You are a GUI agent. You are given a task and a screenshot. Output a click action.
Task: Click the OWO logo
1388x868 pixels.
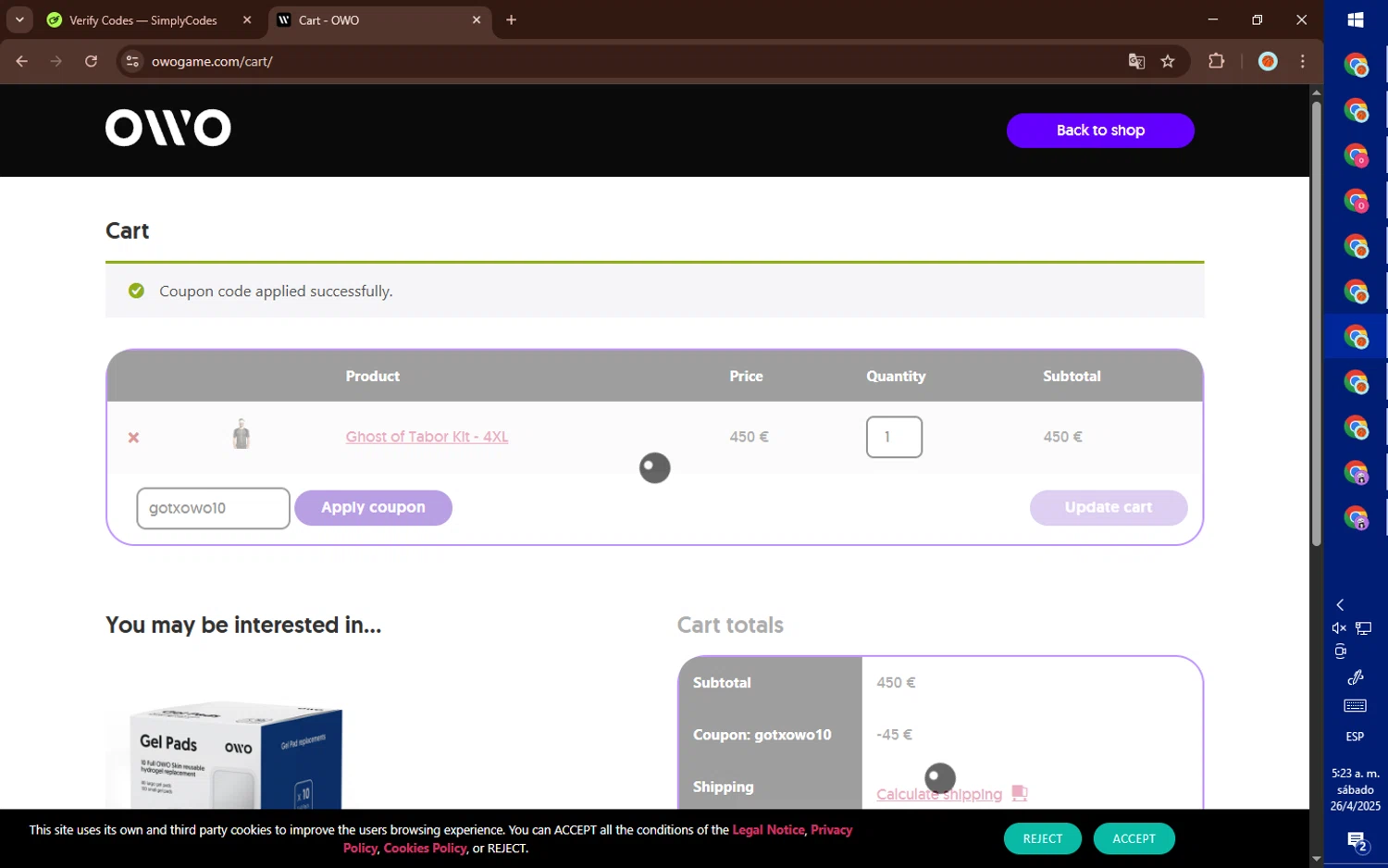click(x=168, y=128)
